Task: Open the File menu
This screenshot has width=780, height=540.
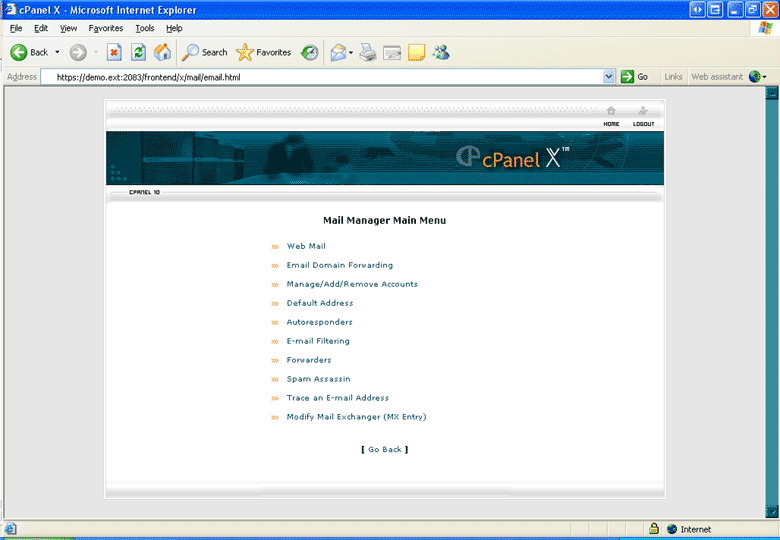Action: coord(16,28)
